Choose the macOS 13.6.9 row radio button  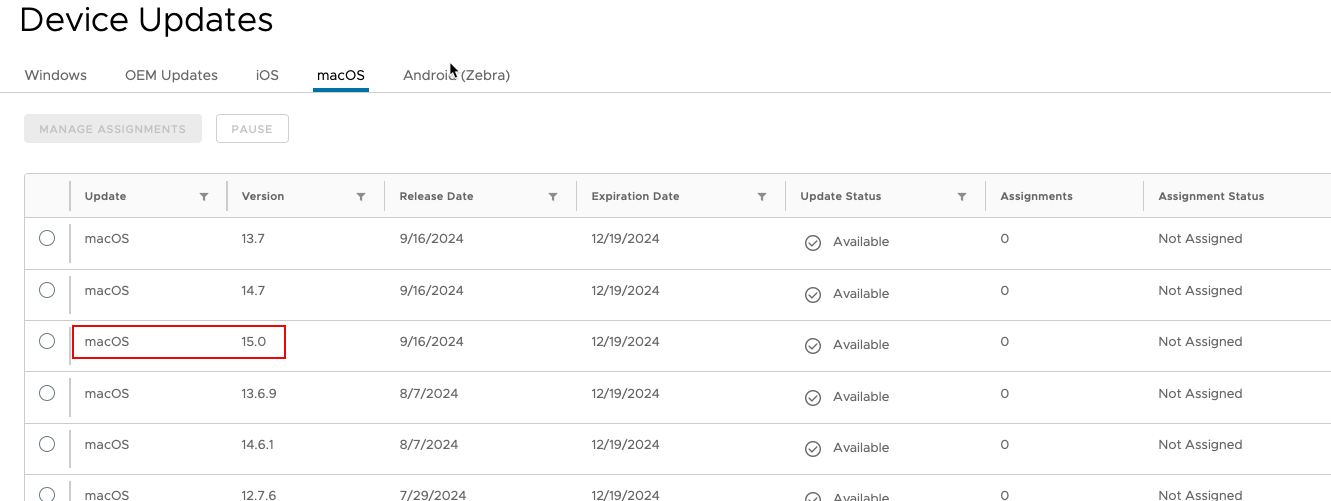(x=47, y=393)
